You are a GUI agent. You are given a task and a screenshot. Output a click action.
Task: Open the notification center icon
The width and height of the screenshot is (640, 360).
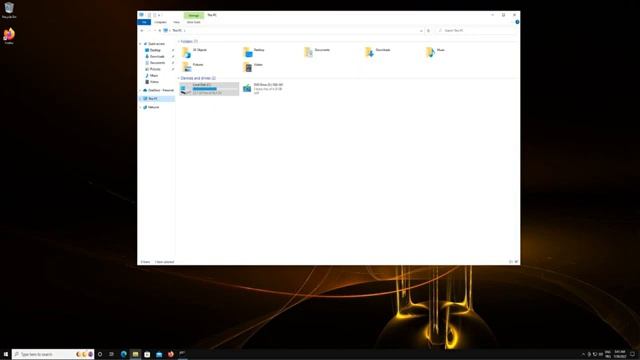632,354
